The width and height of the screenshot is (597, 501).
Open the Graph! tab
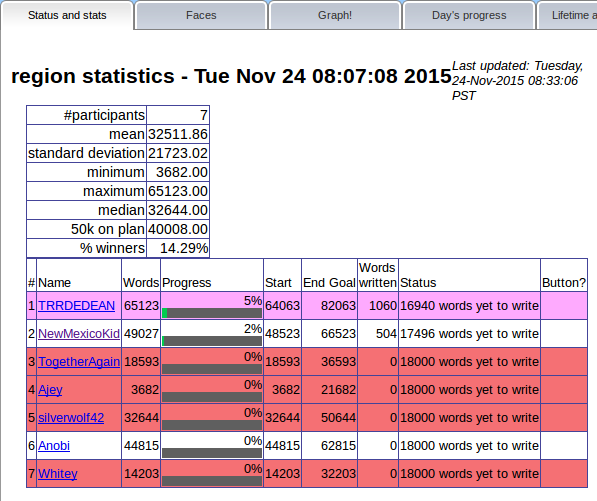tap(335, 15)
